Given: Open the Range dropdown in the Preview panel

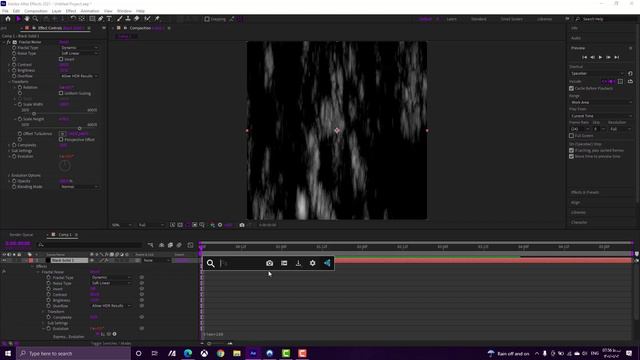Looking at the screenshot, I should [x=601, y=102].
